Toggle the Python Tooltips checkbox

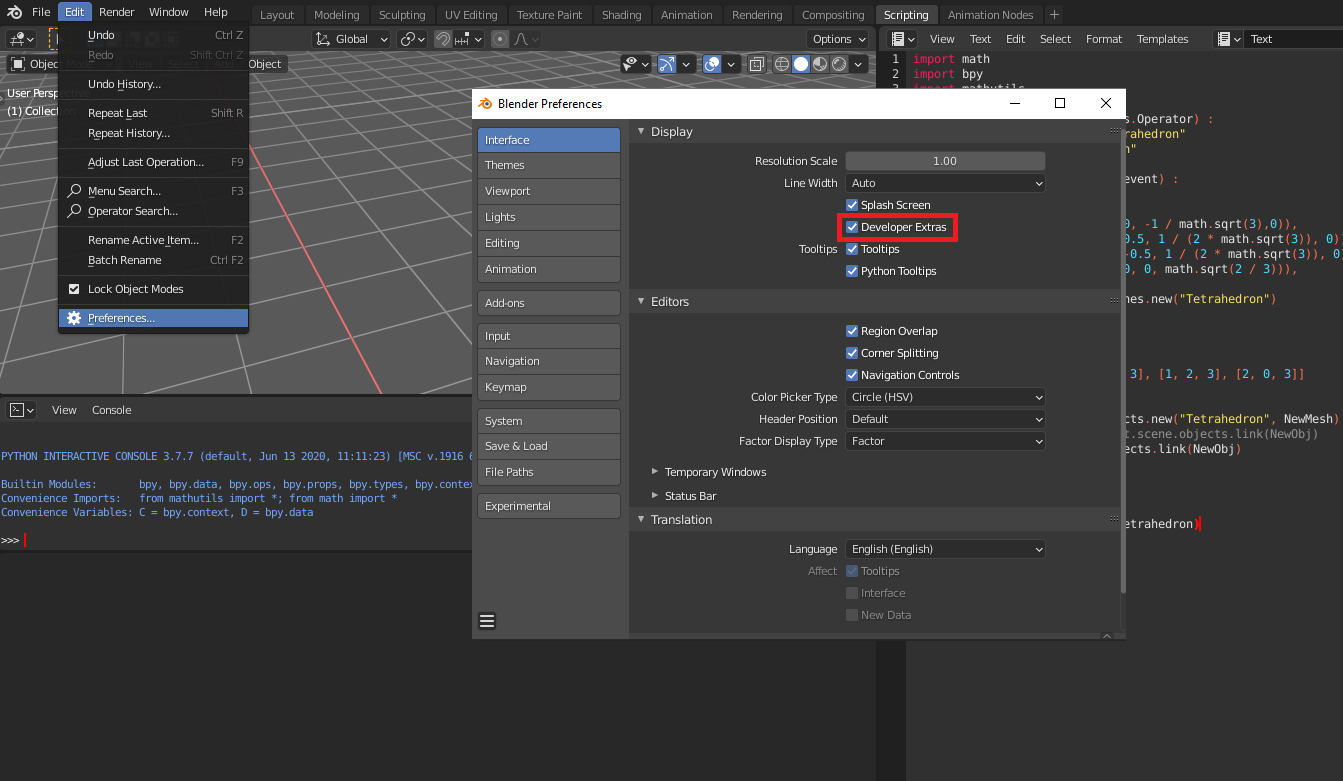(852, 271)
